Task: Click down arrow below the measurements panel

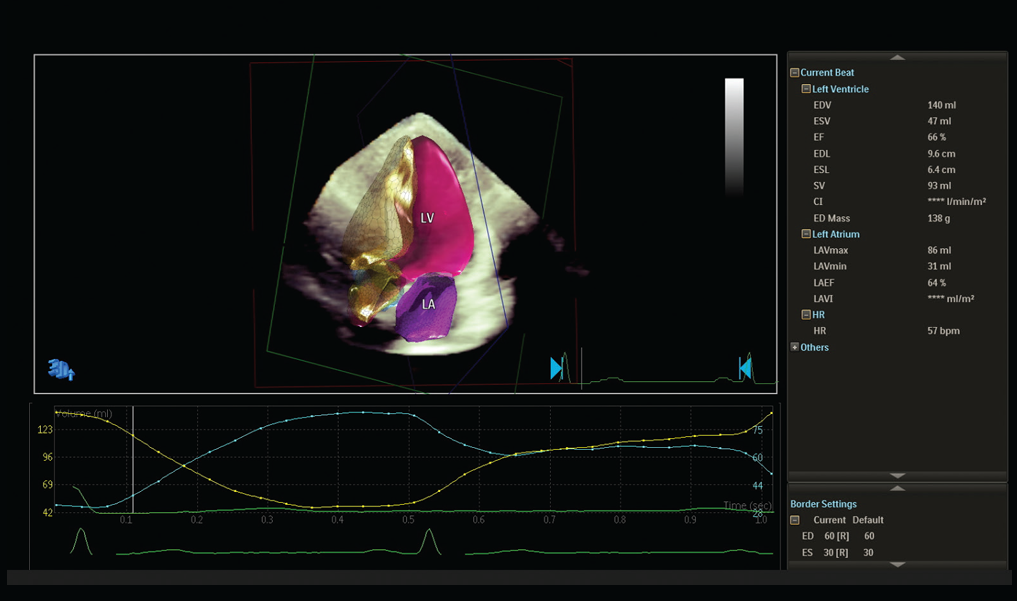Action: (x=897, y=476)
